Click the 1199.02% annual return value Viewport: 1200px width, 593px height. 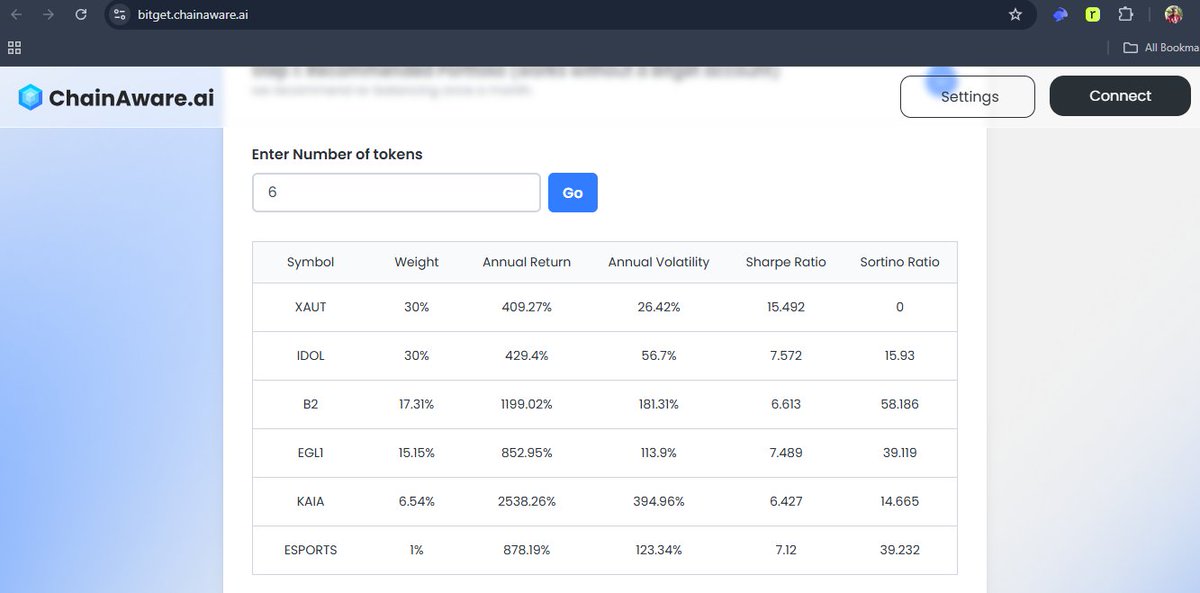(x=527, y=404)
